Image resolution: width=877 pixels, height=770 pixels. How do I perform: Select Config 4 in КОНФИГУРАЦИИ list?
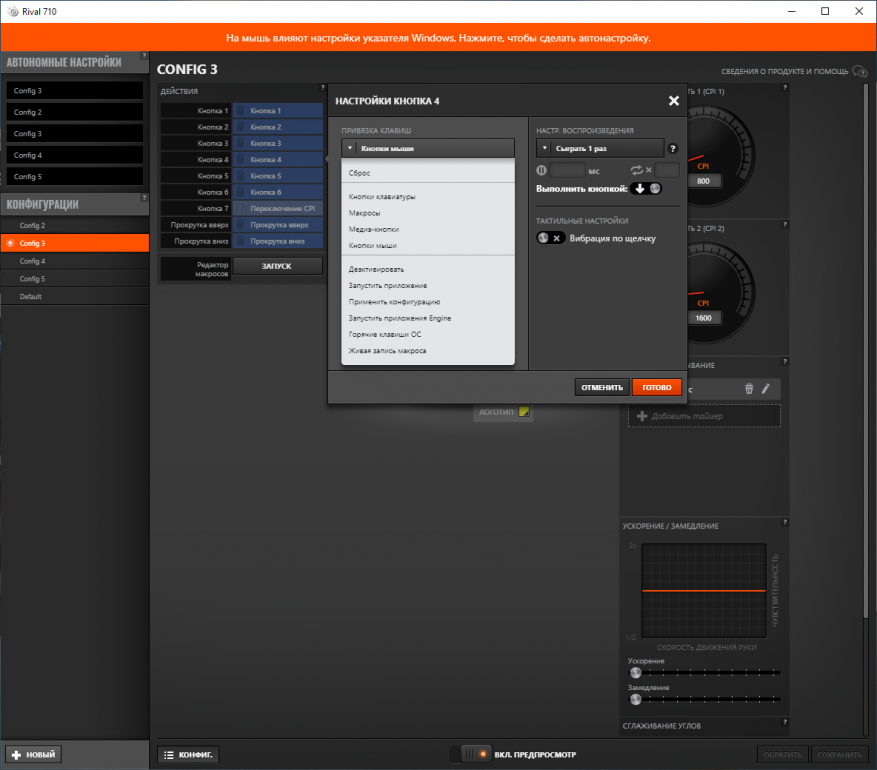(75, 261)
